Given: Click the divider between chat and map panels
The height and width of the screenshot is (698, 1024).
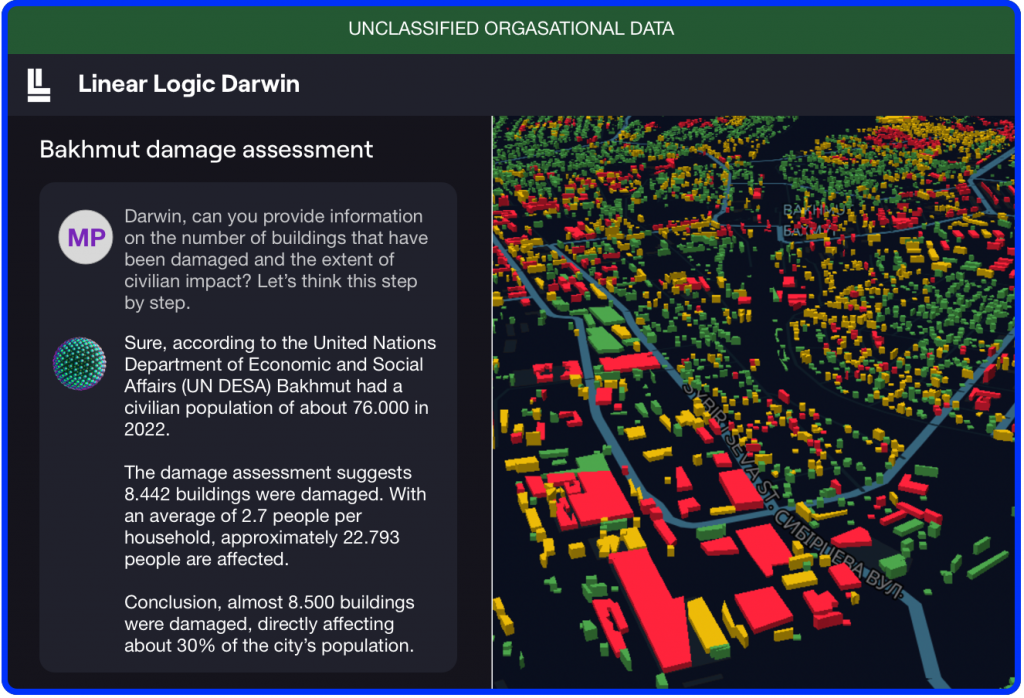Looking at the screenshot, I should 492,400.
